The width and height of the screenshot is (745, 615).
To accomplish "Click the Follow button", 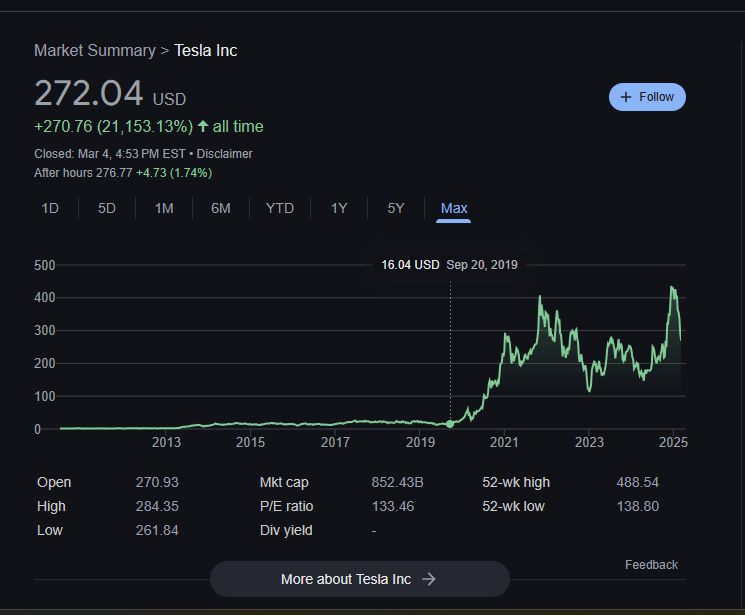I will click(647, 97).
